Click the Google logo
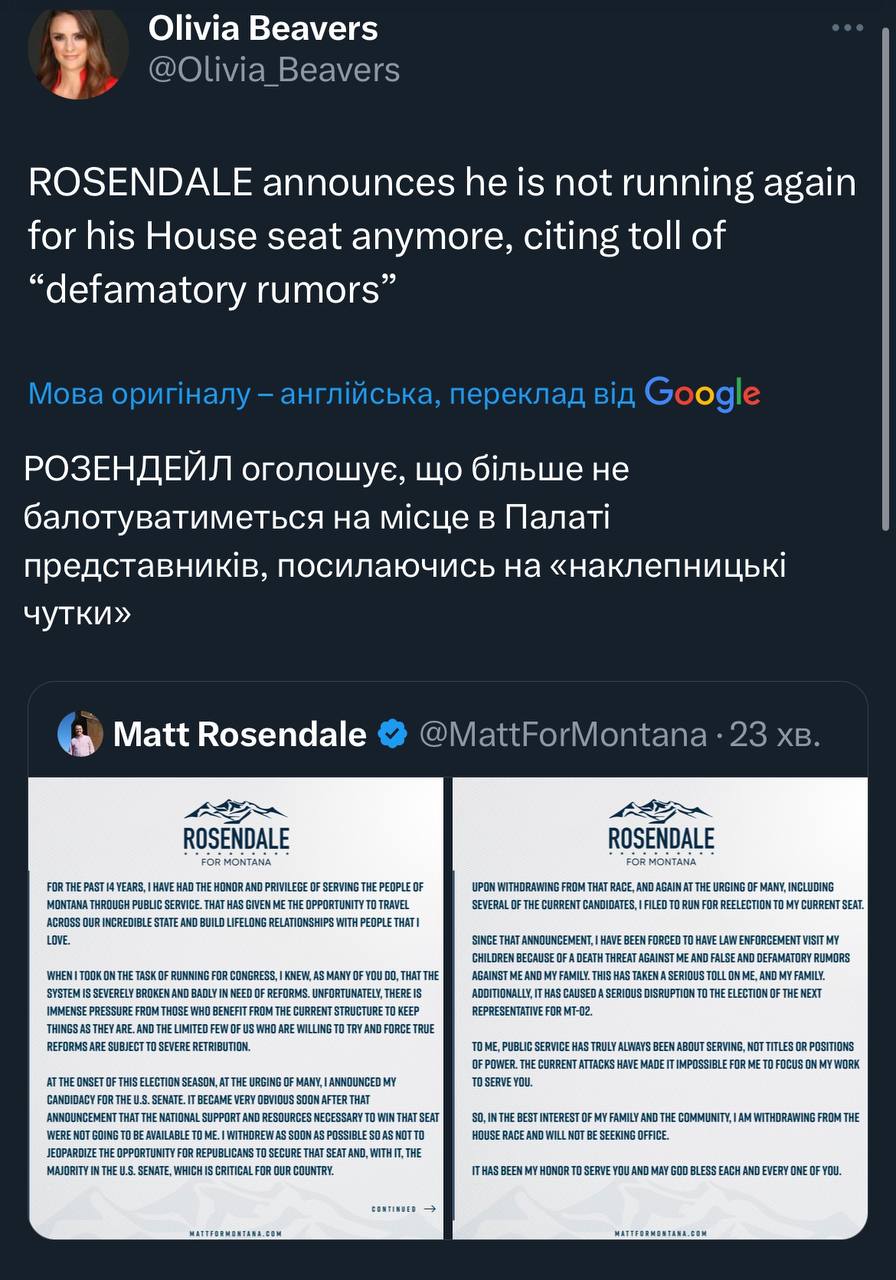Viewport: 896px width, 1280px height. pos(703,394)
